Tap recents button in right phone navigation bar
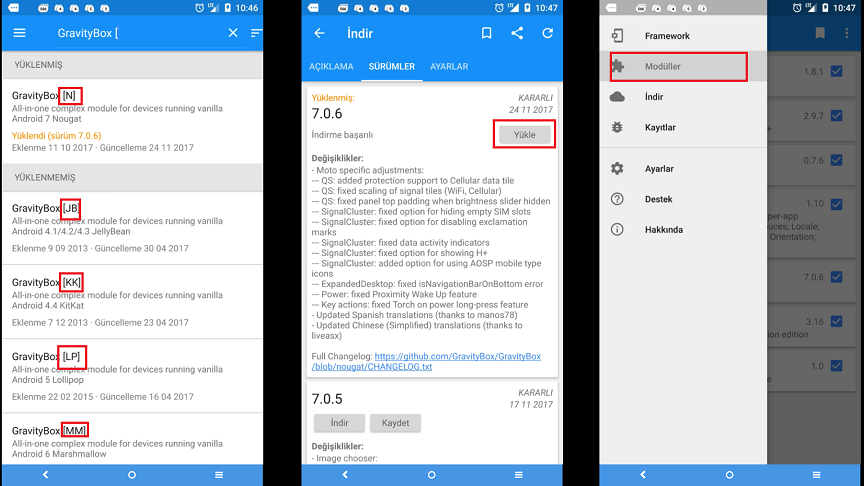This screenshot has width=864, height=486. point(817,474)
